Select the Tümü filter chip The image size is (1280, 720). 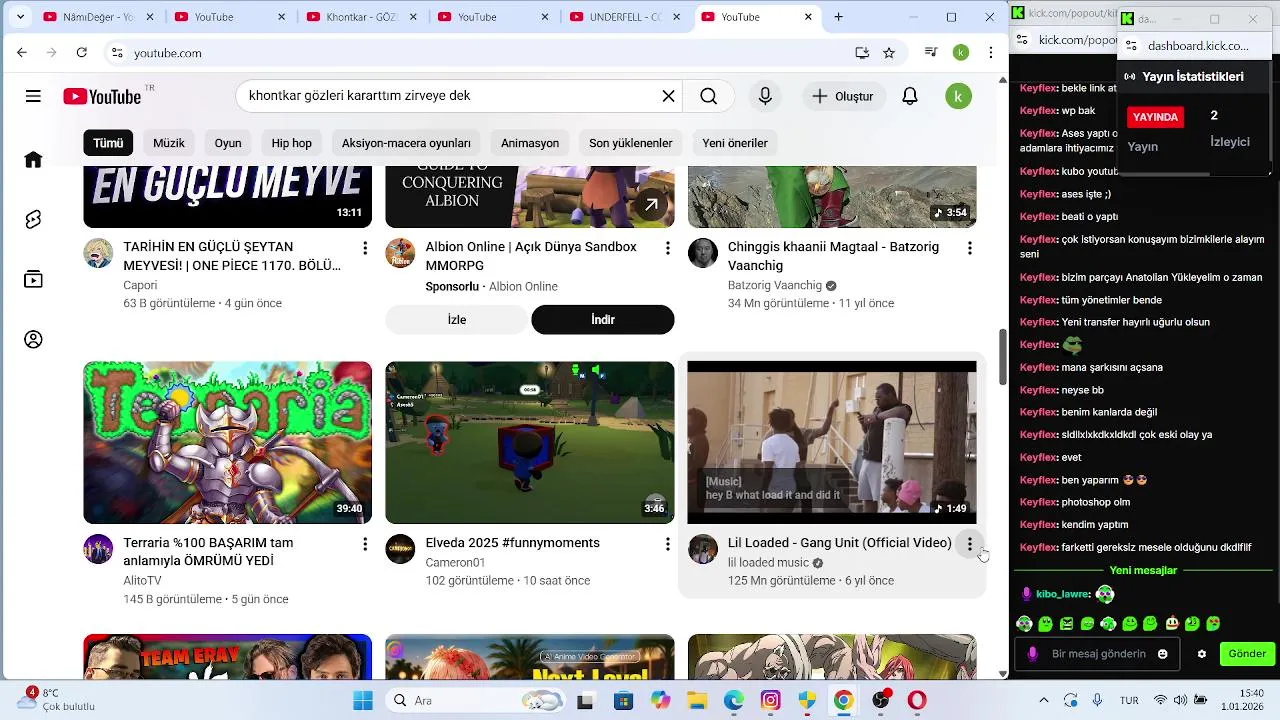[x=108, y=143]
